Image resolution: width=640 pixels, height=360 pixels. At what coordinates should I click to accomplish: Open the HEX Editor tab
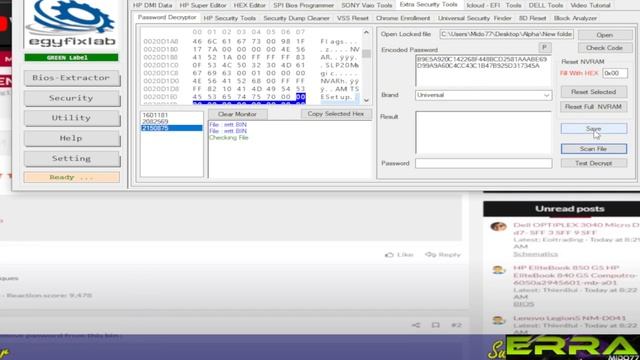tap(249, 5)
